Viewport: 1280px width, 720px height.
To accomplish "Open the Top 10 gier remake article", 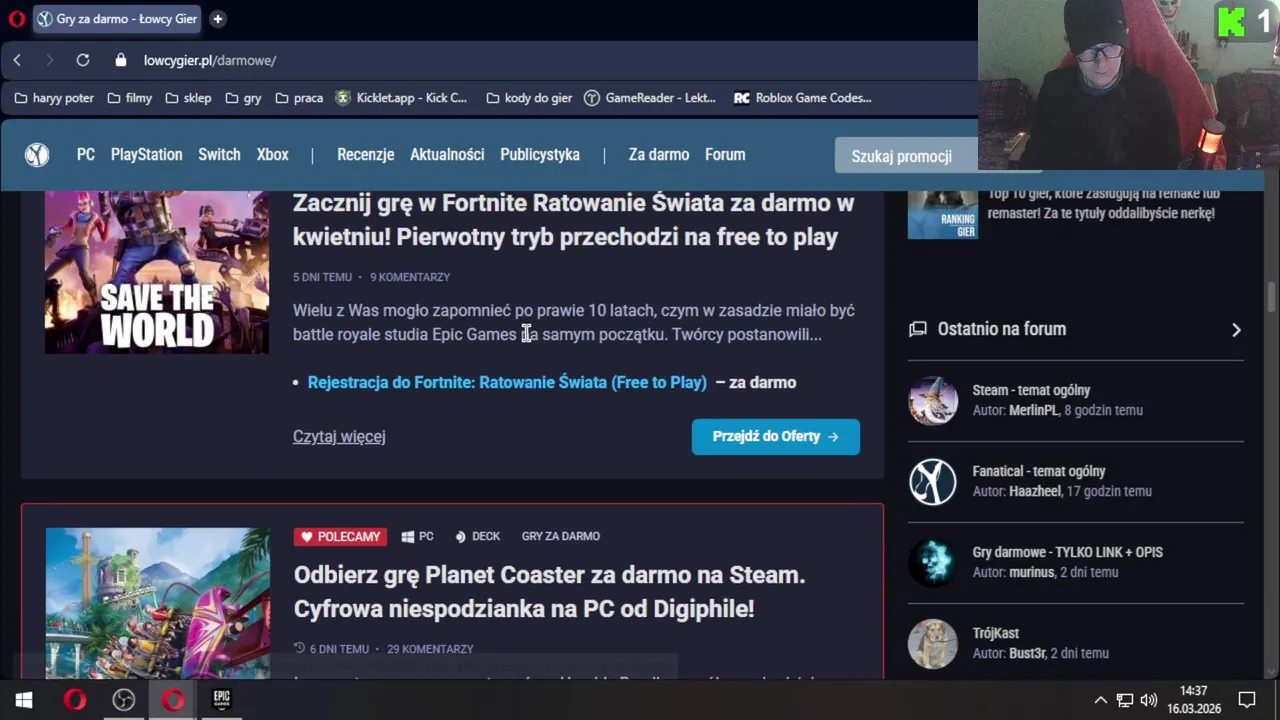I will [x=1104, y=204].
